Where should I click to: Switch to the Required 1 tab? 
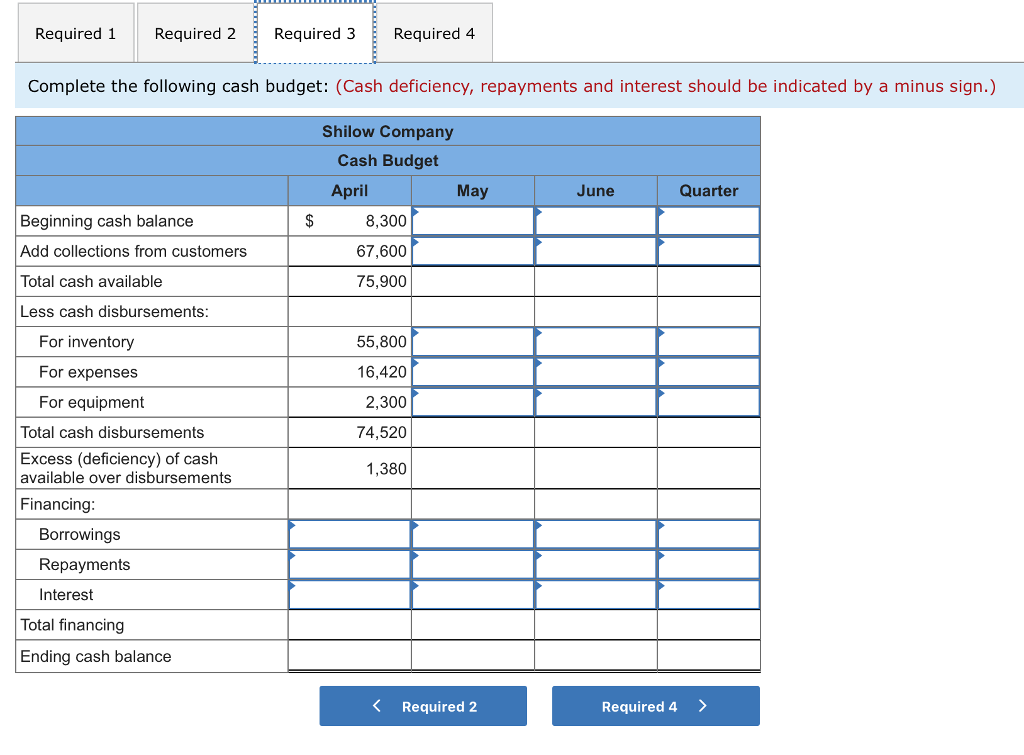click(x=75, y=32)
